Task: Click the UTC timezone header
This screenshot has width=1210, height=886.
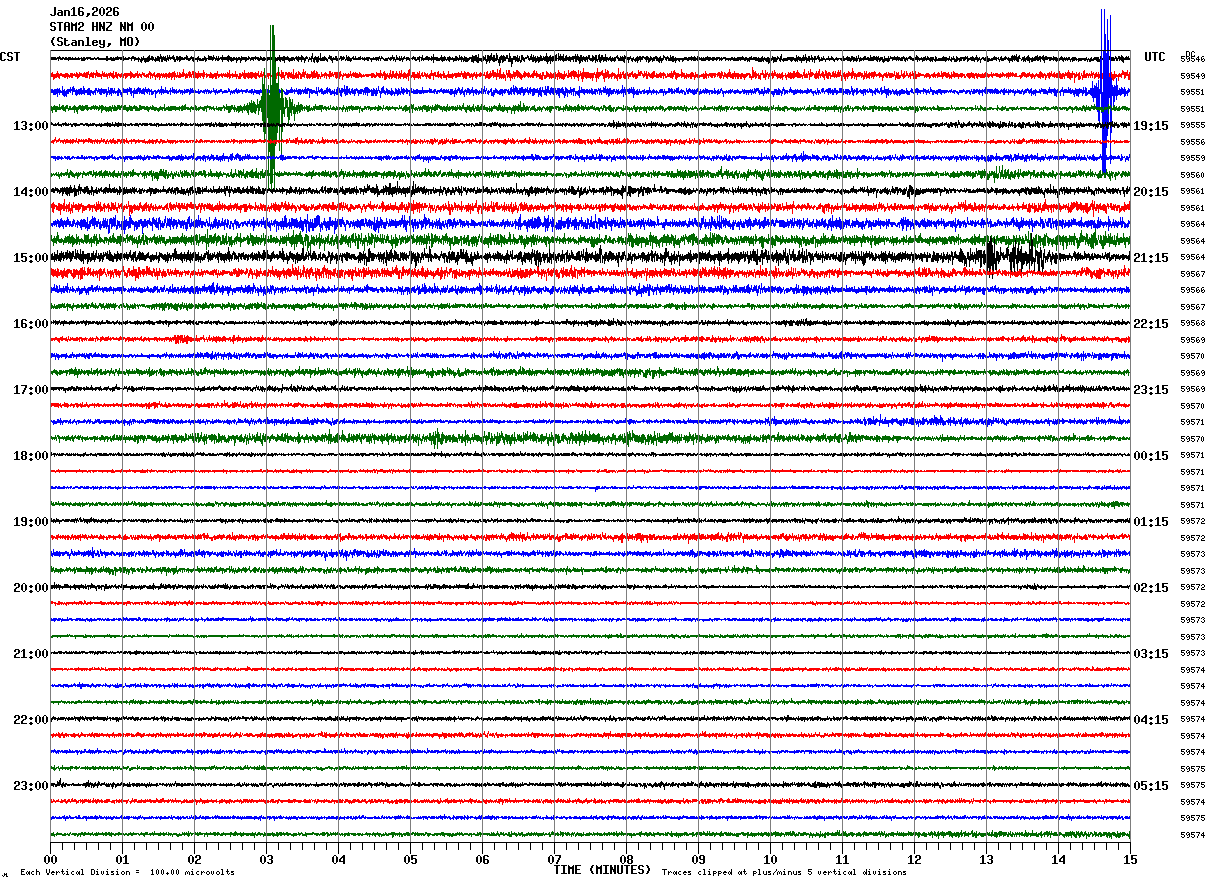Action: (1155, 57)
